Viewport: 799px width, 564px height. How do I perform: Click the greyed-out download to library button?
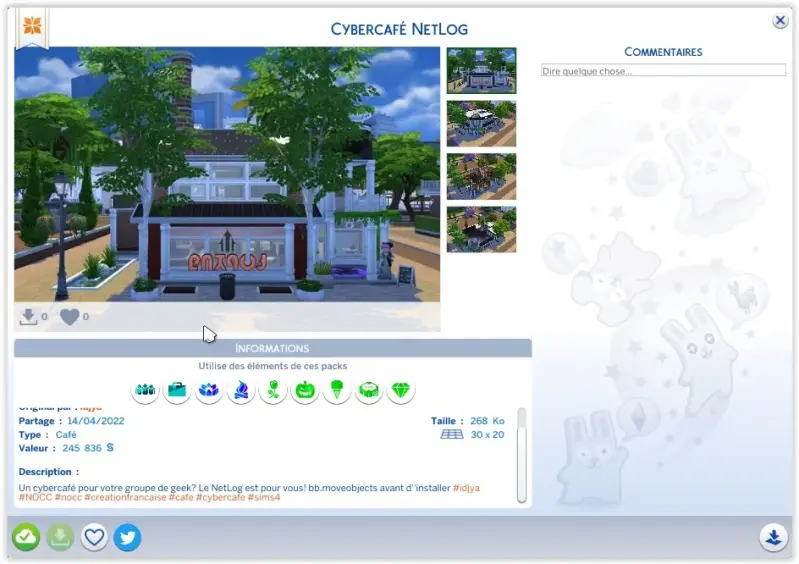(x=60, y=537)
